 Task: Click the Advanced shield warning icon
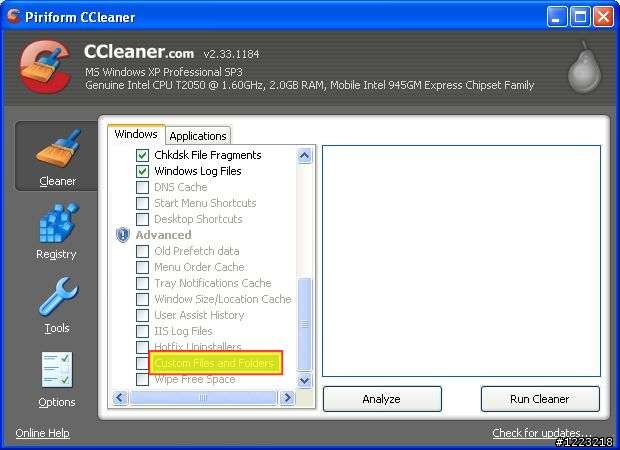coord(123,235)
